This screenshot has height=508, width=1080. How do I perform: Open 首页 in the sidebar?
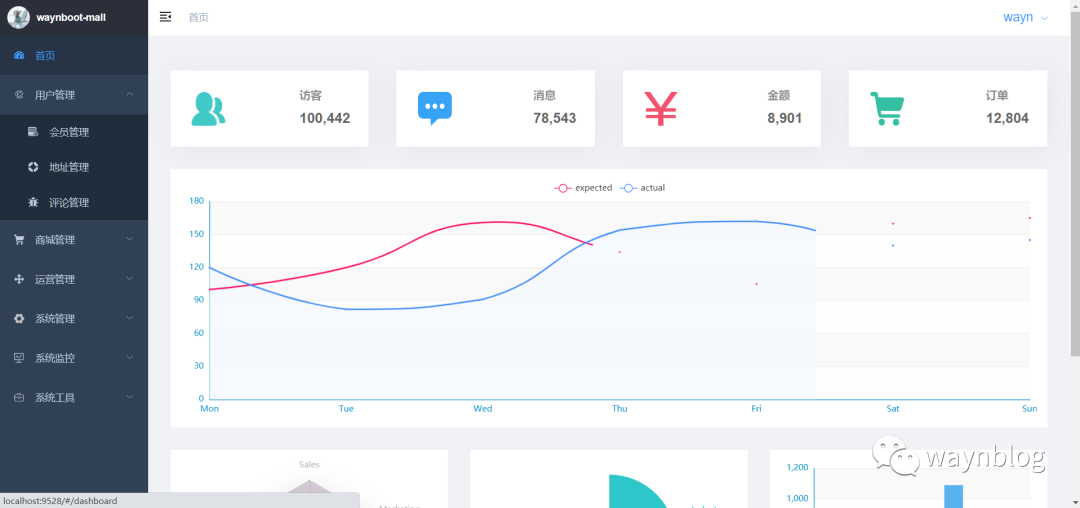click(74, 56)
